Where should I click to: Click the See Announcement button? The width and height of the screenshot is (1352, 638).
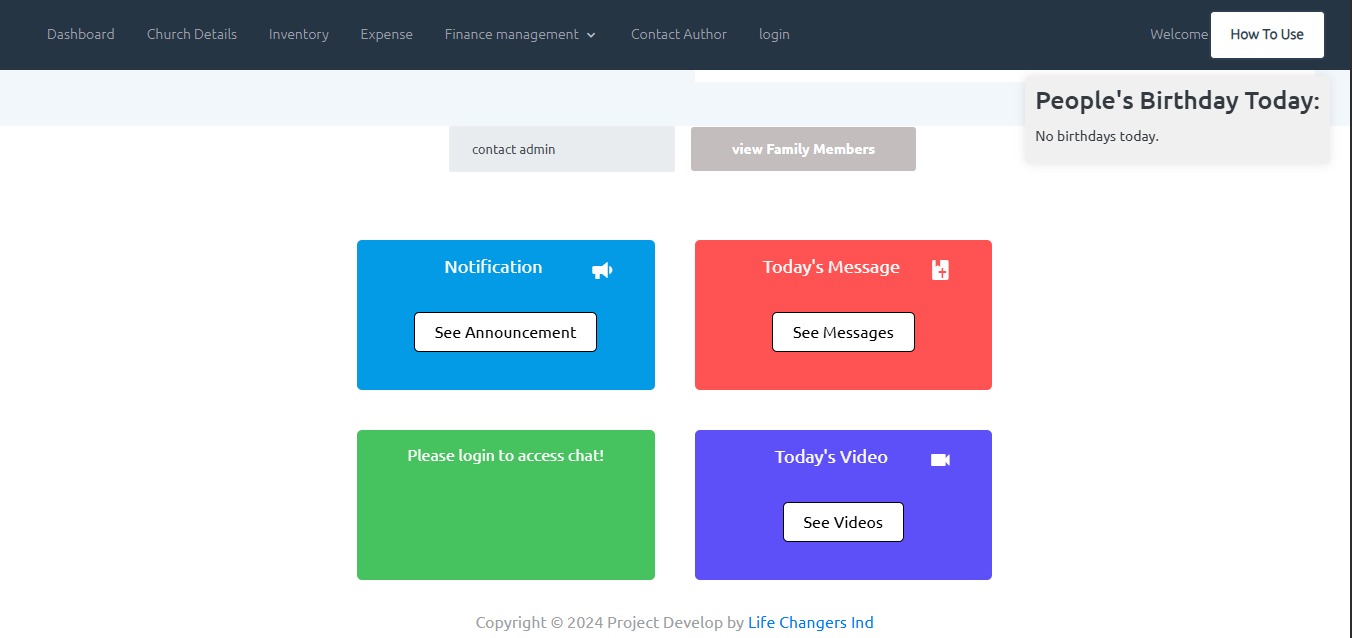[x=505, y=332]
